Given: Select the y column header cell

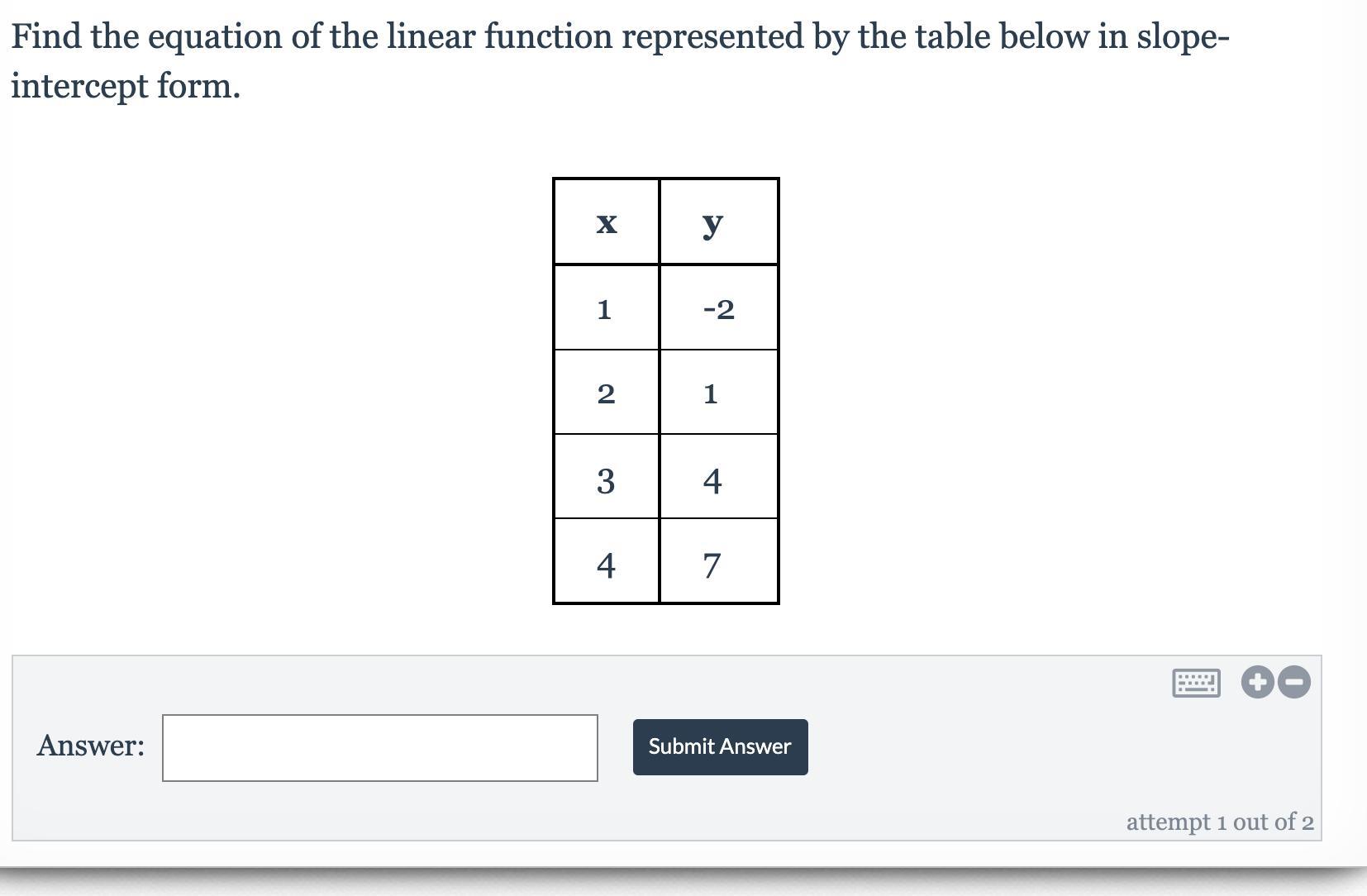Looking at the screenshot, I should 718,222.
